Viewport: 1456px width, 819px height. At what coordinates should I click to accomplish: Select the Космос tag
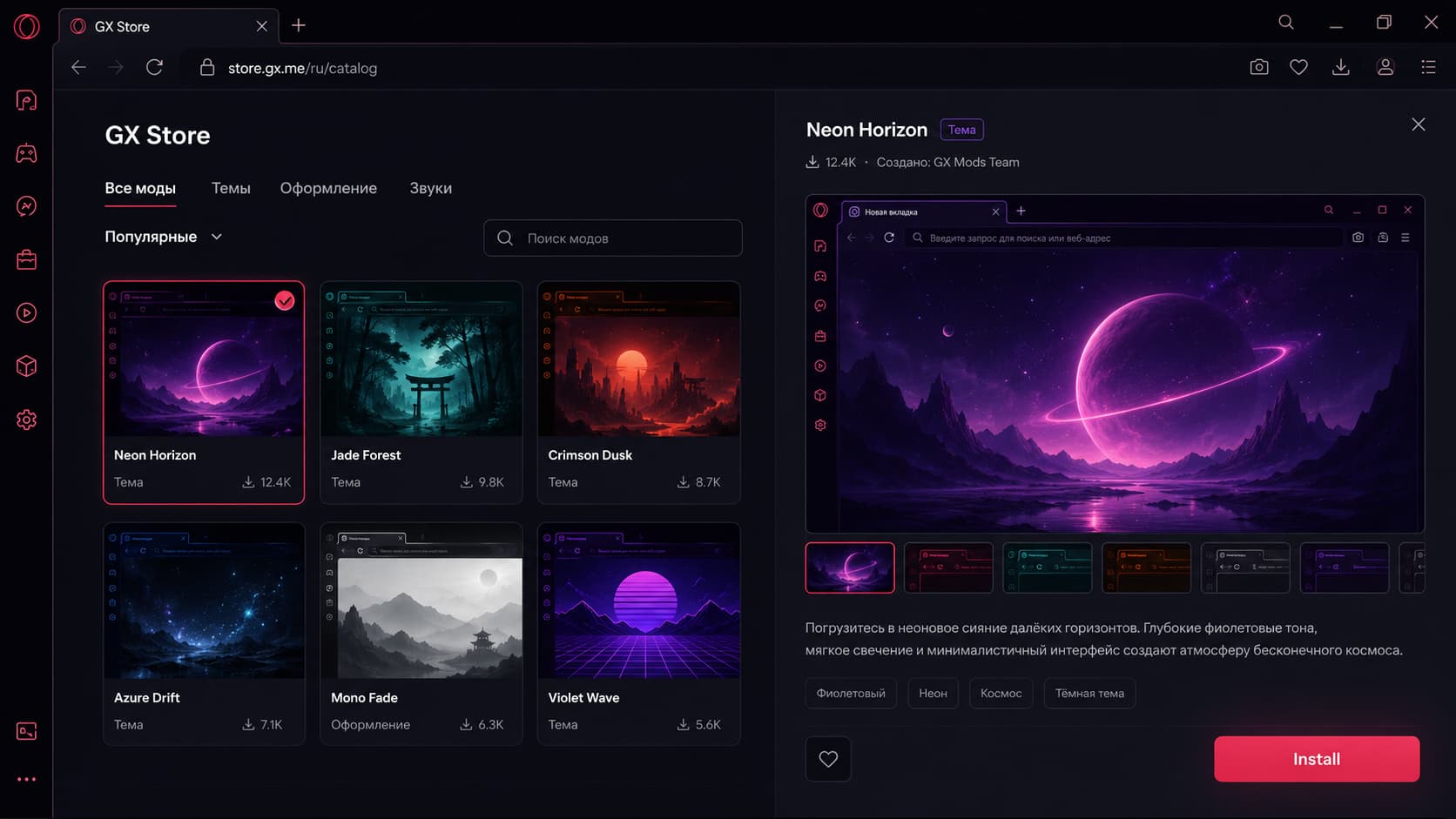pos(1001,693)
